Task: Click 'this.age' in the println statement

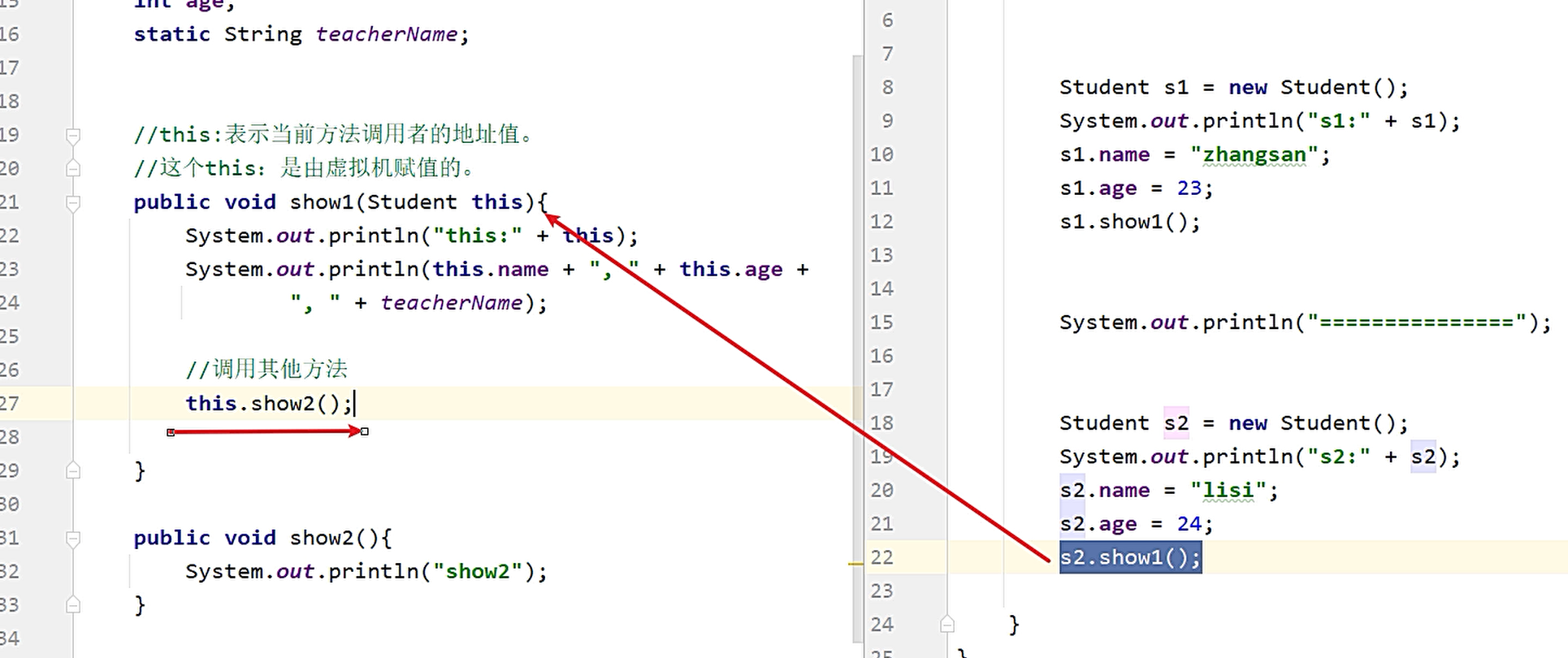Action: point(731,269)
